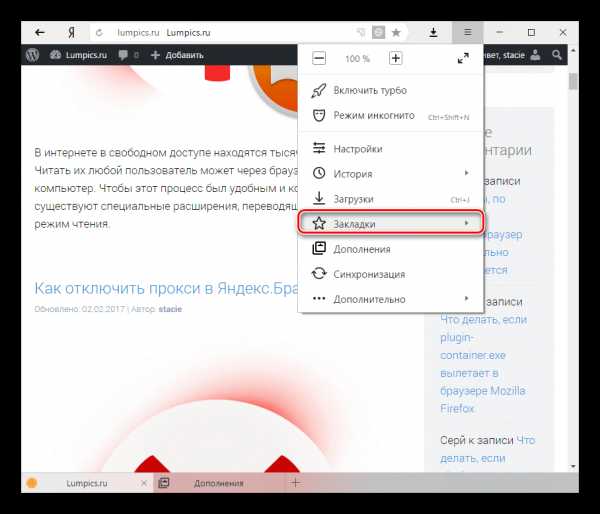Increase zoom with the plus button
The width and height of the screenshot is (600, 514).
(x=396, y=59)
